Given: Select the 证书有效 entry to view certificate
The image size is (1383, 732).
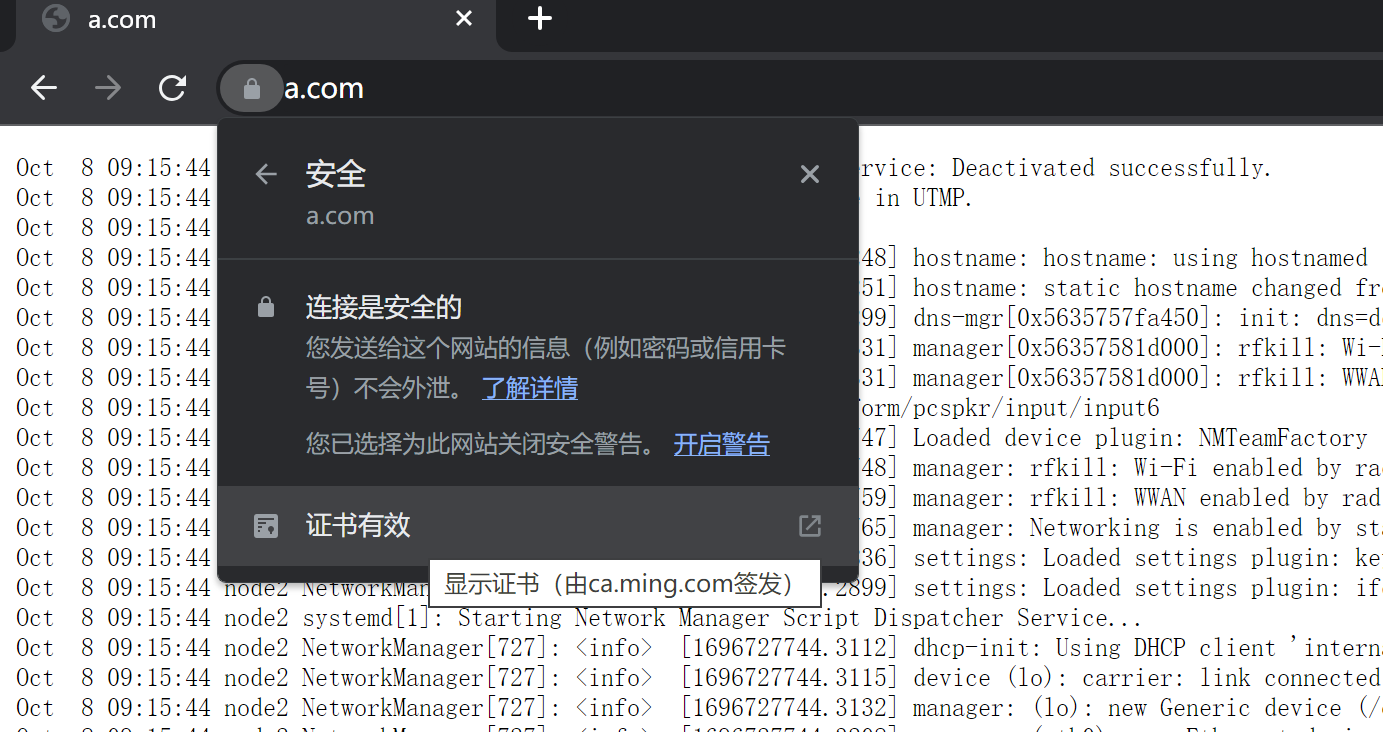Looking at the screenshot, I should tap(357, 524).
